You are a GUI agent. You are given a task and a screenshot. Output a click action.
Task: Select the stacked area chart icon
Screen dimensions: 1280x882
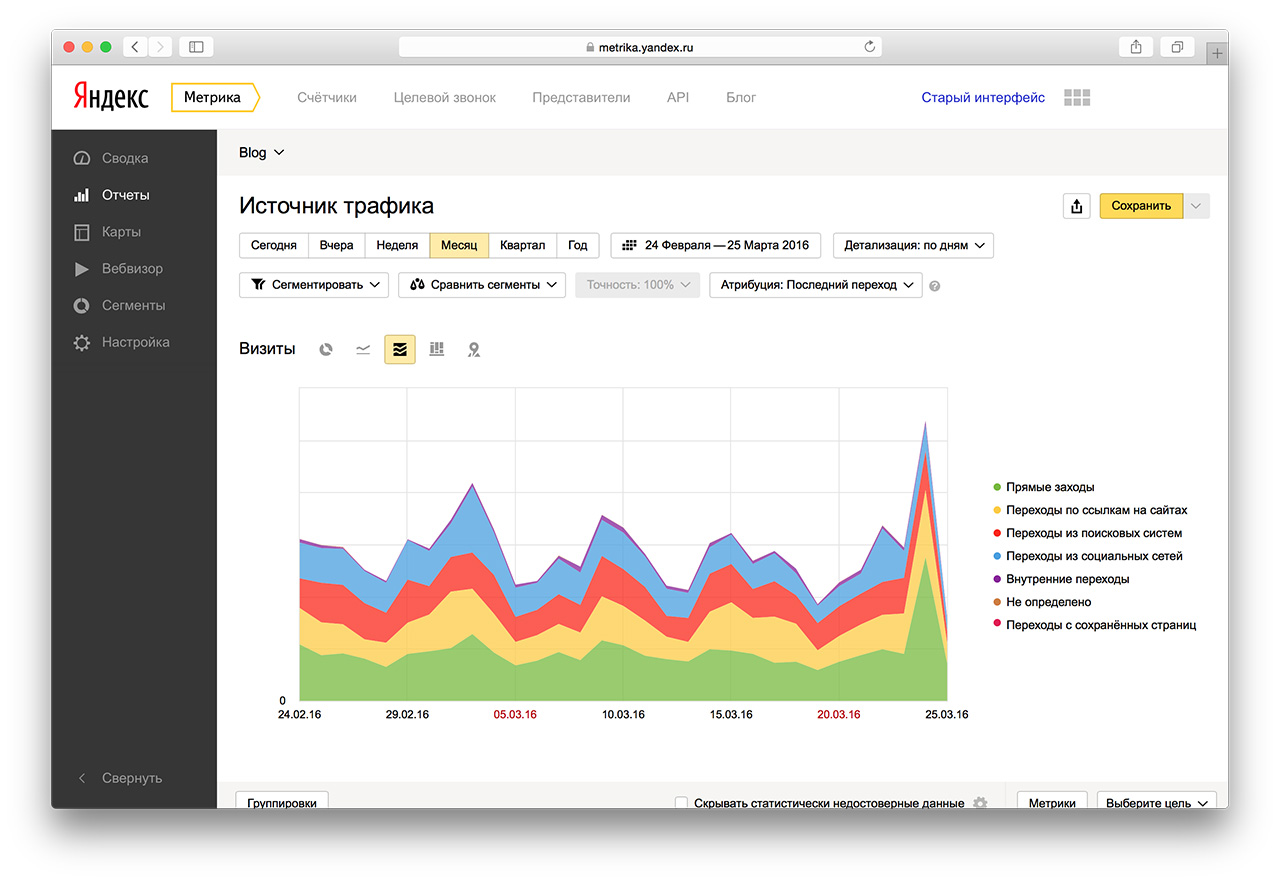(x=400, y=349)
